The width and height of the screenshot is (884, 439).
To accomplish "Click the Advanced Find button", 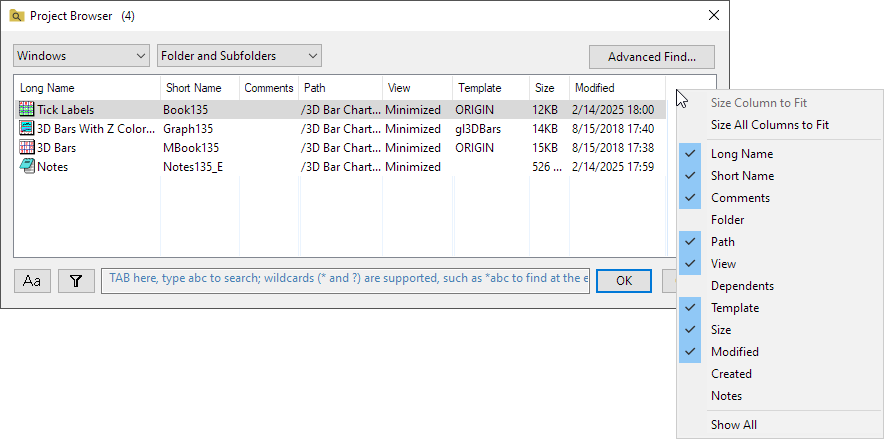I will (x=653, y=57).
